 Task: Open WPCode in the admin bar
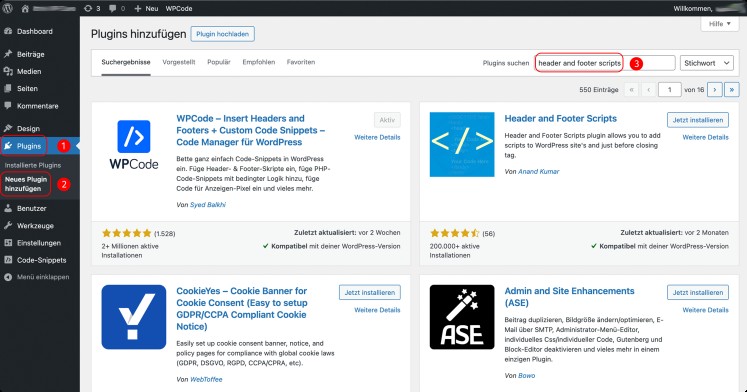pos(179,9)
